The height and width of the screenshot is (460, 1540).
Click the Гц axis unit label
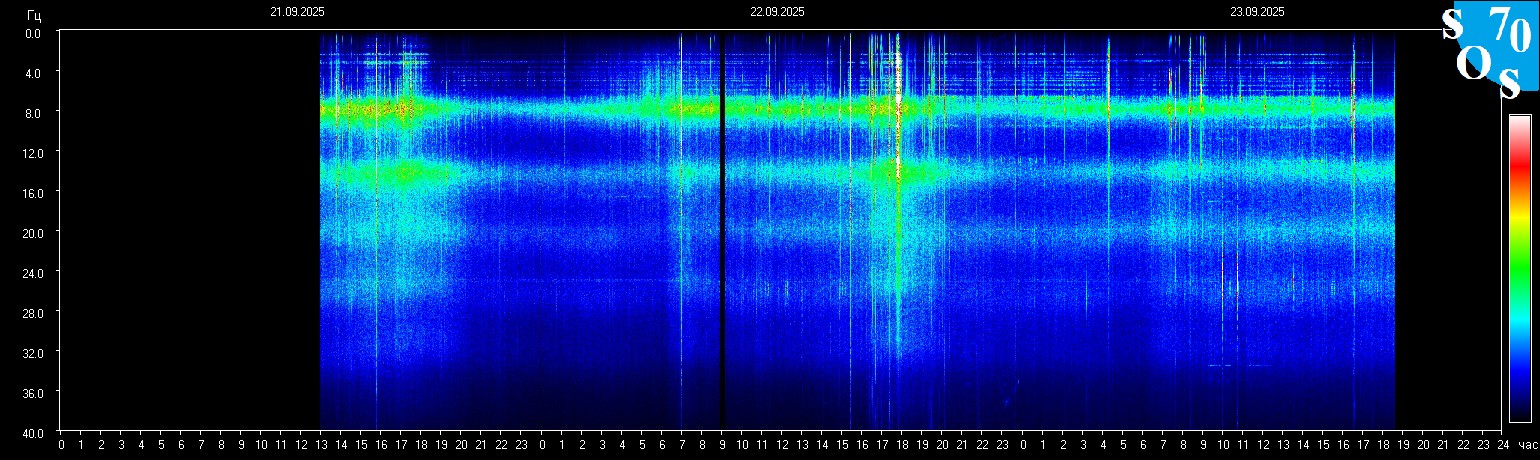coord(33,14)
